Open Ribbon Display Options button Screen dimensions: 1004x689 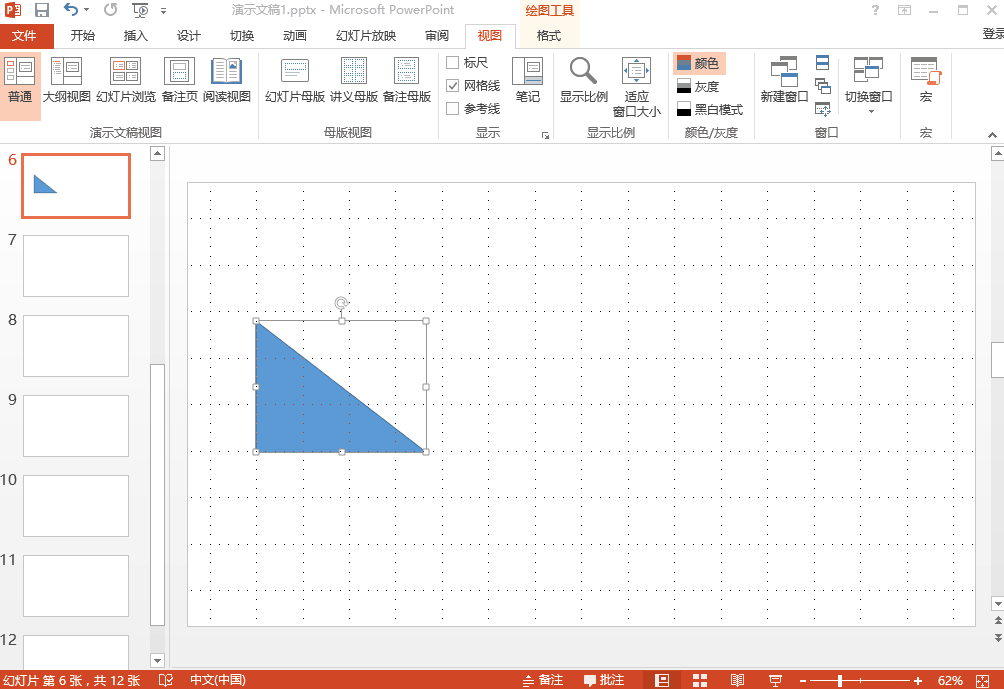[904, 10]
